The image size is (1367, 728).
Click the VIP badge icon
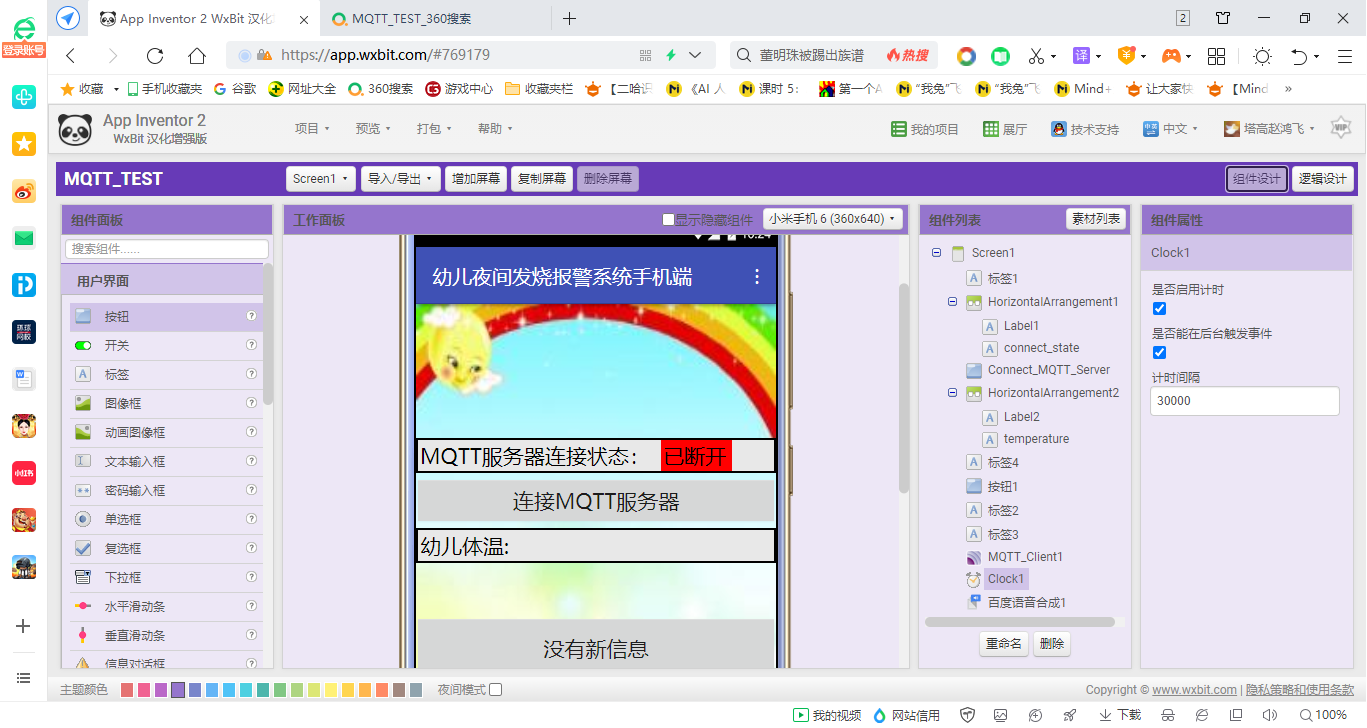(x=1341, y=127)
